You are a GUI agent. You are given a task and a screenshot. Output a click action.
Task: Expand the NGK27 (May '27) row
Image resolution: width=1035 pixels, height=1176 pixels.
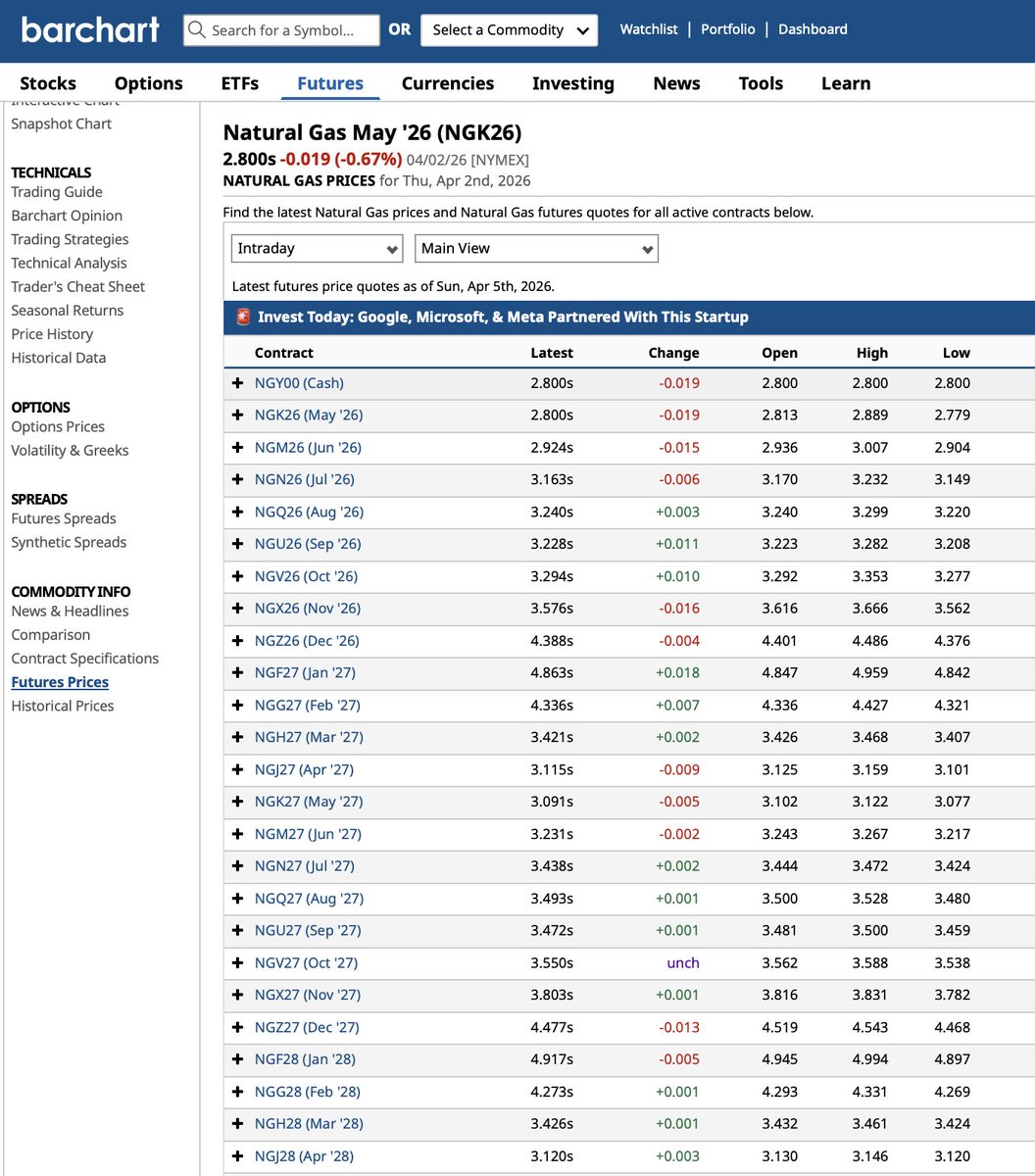[237, 802]
